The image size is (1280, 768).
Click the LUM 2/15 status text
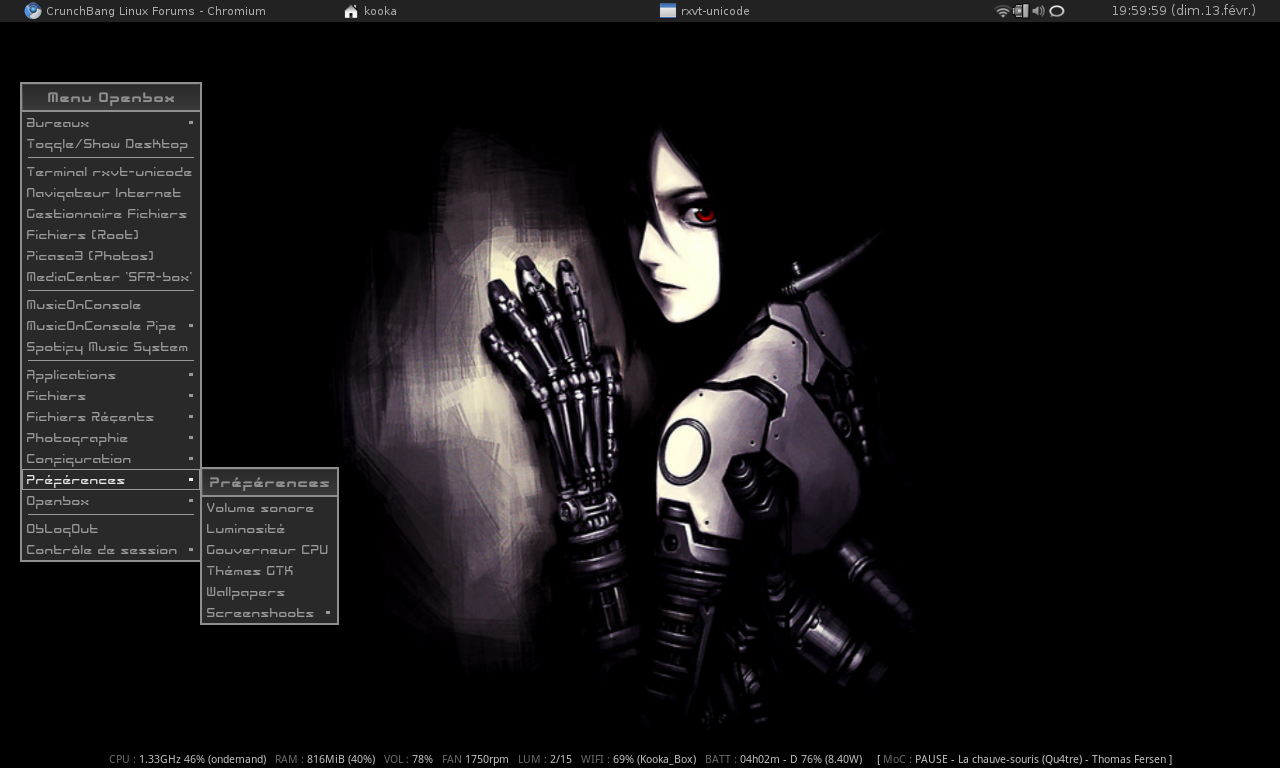545,759
